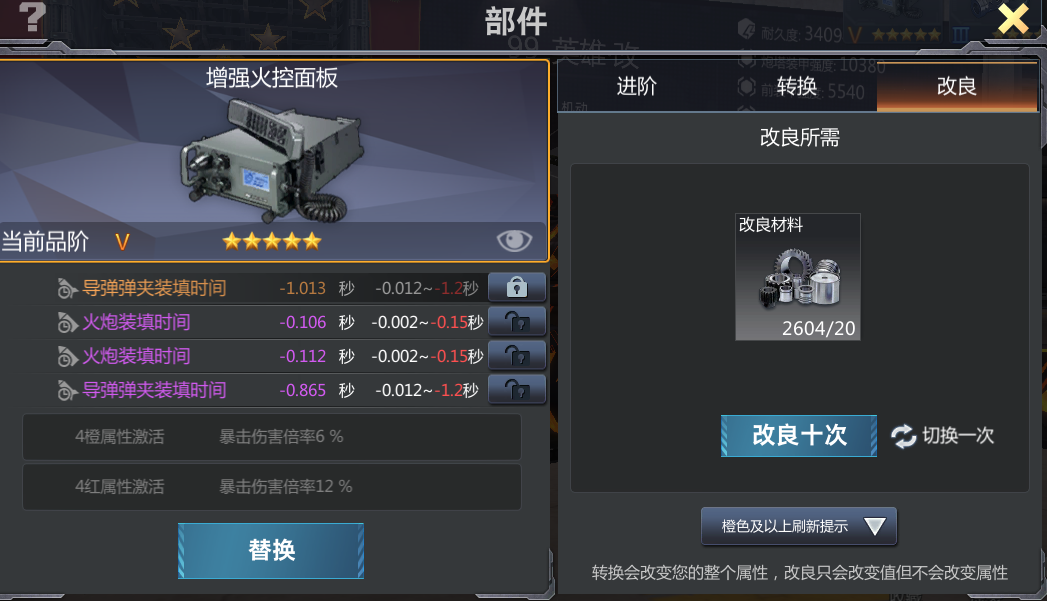1047x601 pixels.
Task: Click the 改良材料 gears thumbnail
Action: point(798,276)
